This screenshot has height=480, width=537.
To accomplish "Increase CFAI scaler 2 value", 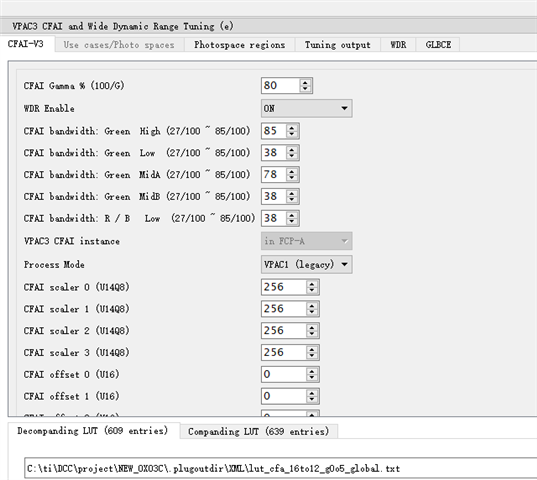I will pos(312,328).
